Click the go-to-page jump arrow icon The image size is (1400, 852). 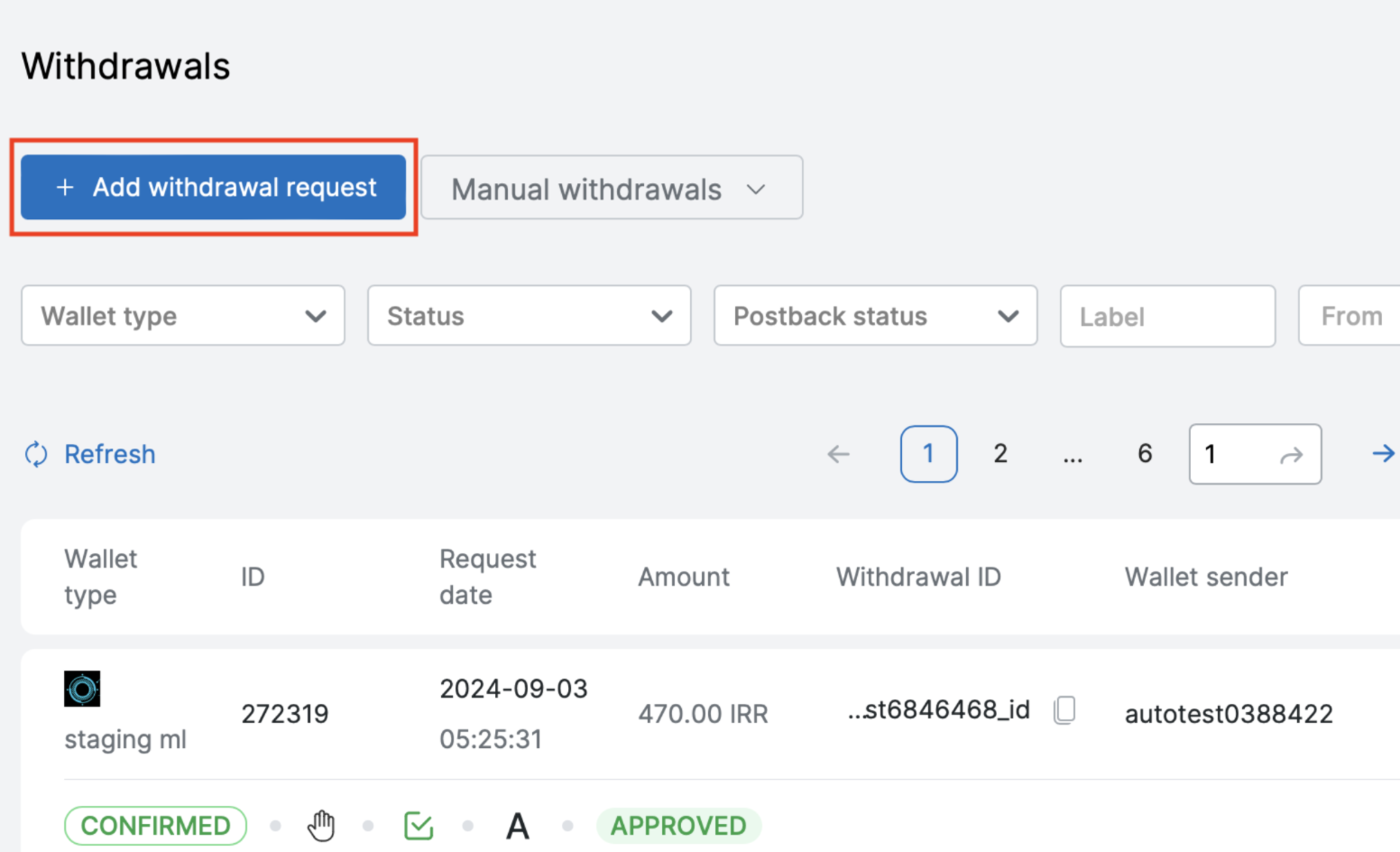(x=1291, y=455)
